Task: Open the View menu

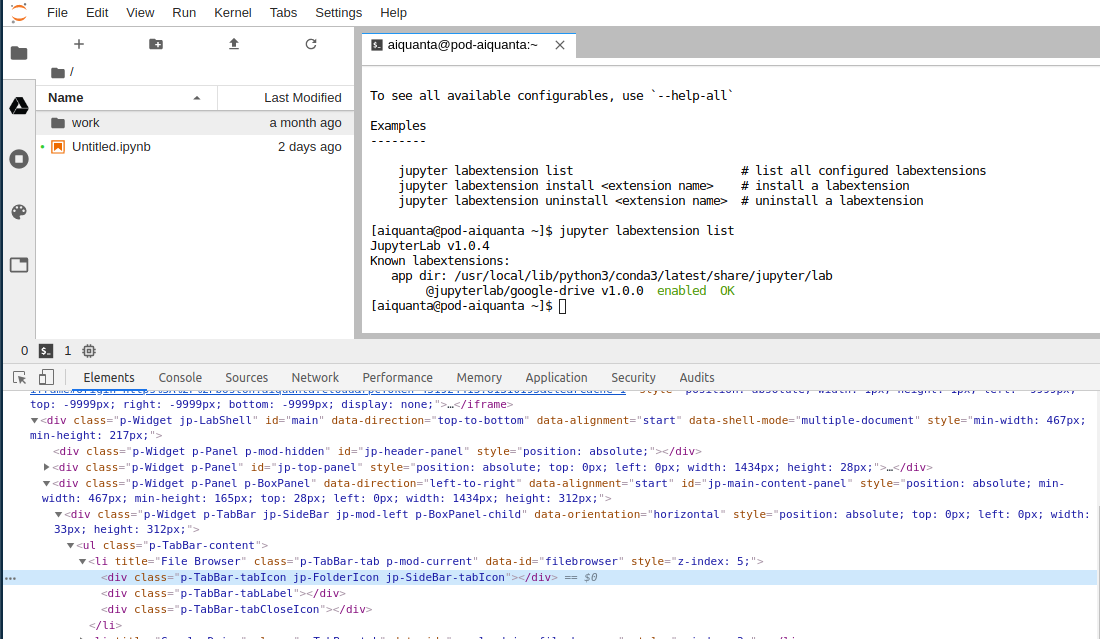Action: 140,13
